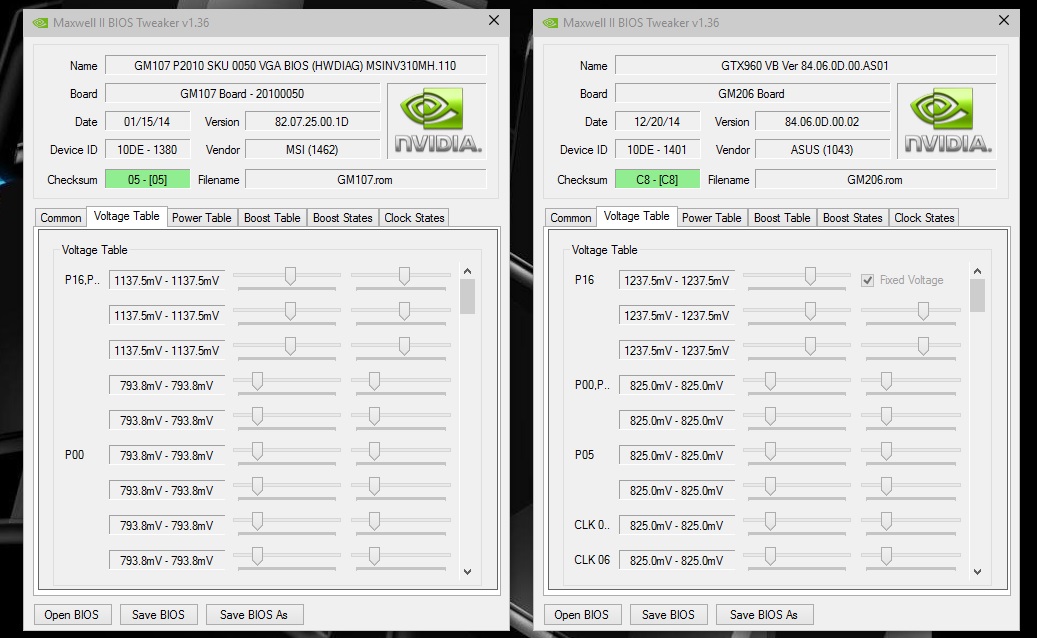Click the P16,P.. voltage value 1137.5mV - 1137.5mV
This screenshot has width=1037, height=638.
click(167, 280)
